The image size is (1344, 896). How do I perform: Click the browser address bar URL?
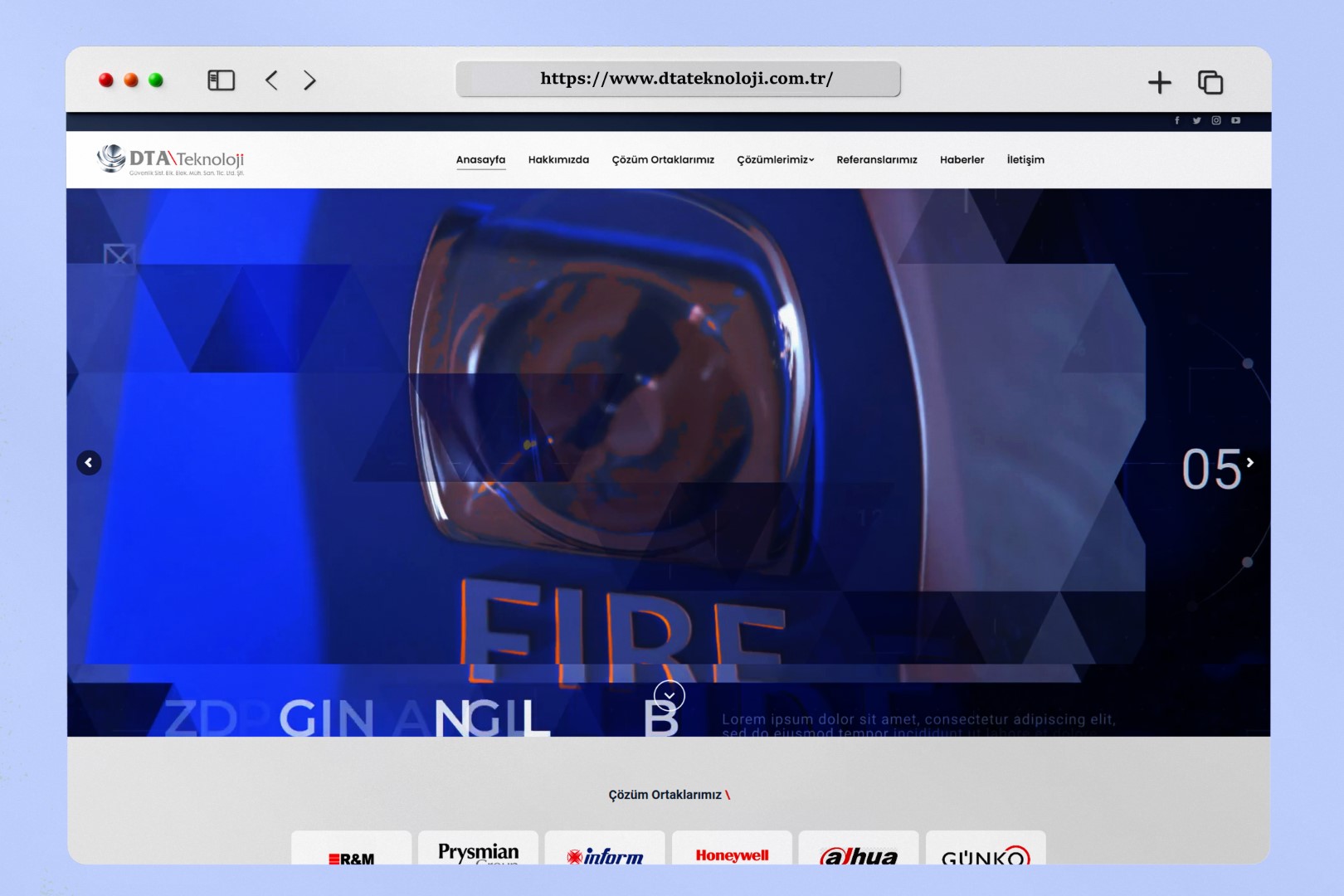point(678,79)
